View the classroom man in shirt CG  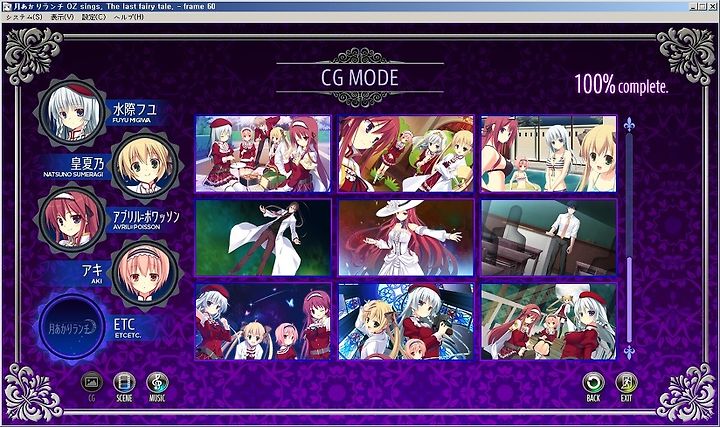(549, 237)
